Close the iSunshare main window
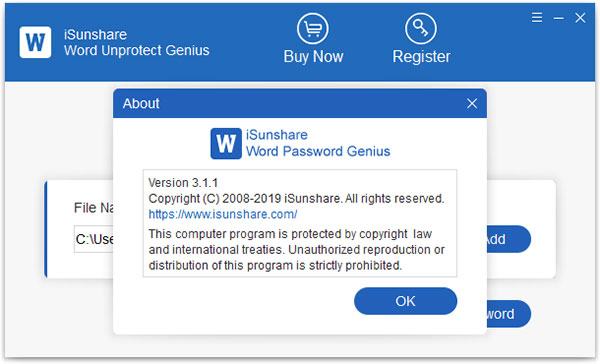Image resolution: width=600 pixels, height=364 pixels. tap(580, 18)
